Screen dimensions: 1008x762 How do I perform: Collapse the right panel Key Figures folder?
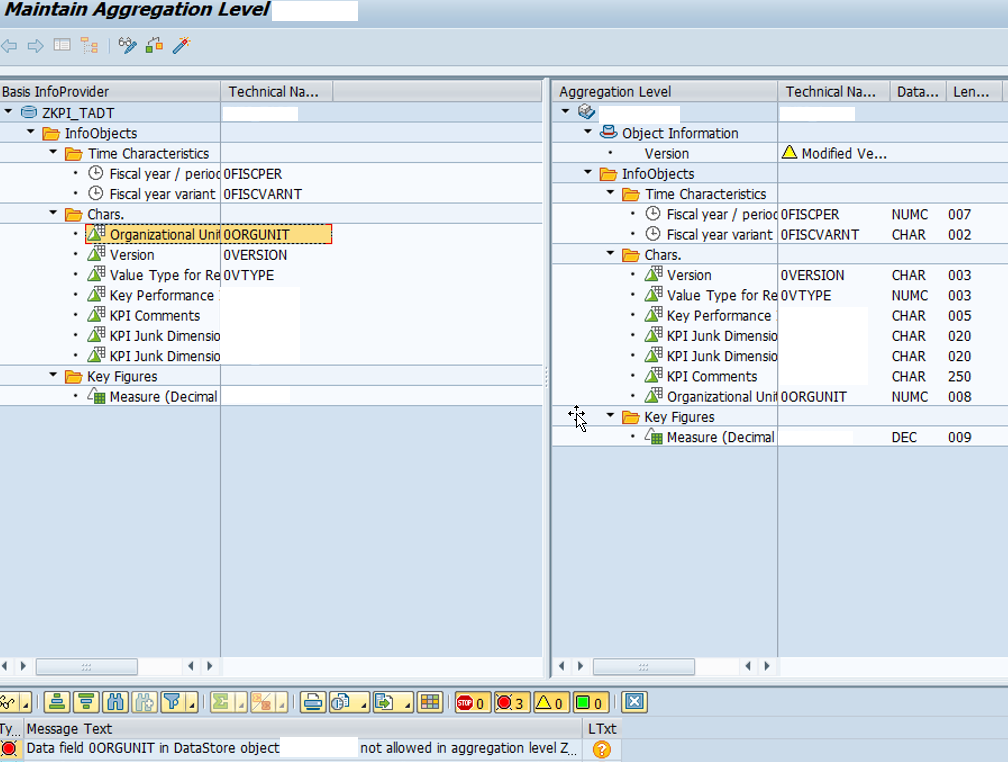610,415
